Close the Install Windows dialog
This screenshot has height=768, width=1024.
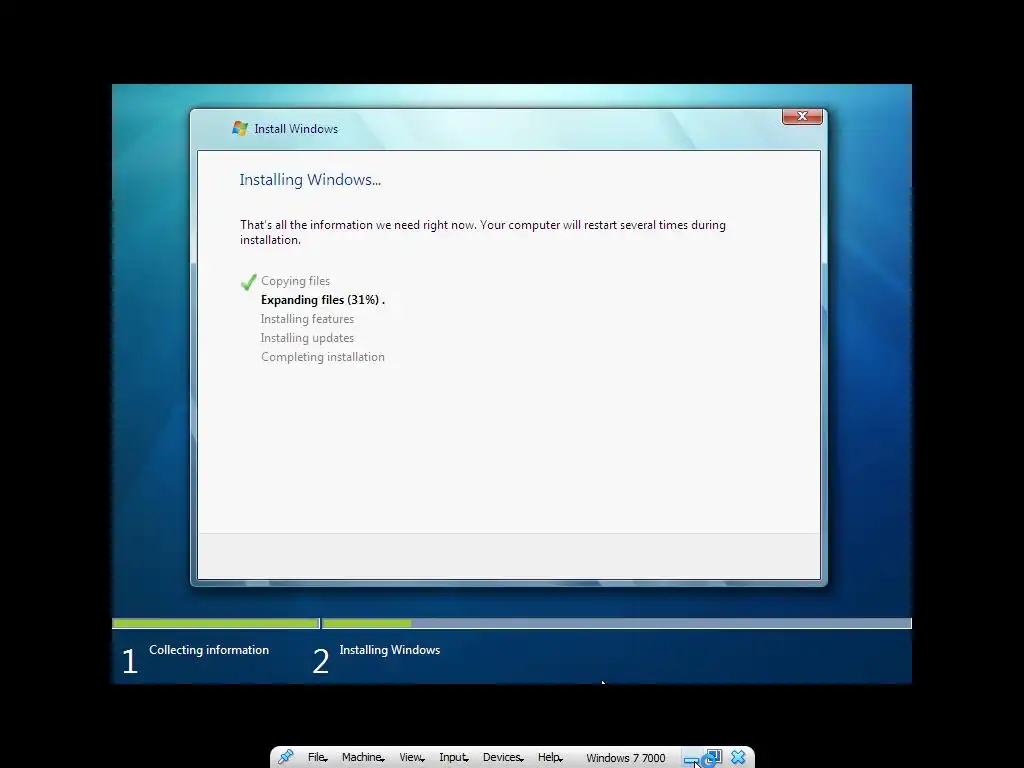[x=802, y=116]
